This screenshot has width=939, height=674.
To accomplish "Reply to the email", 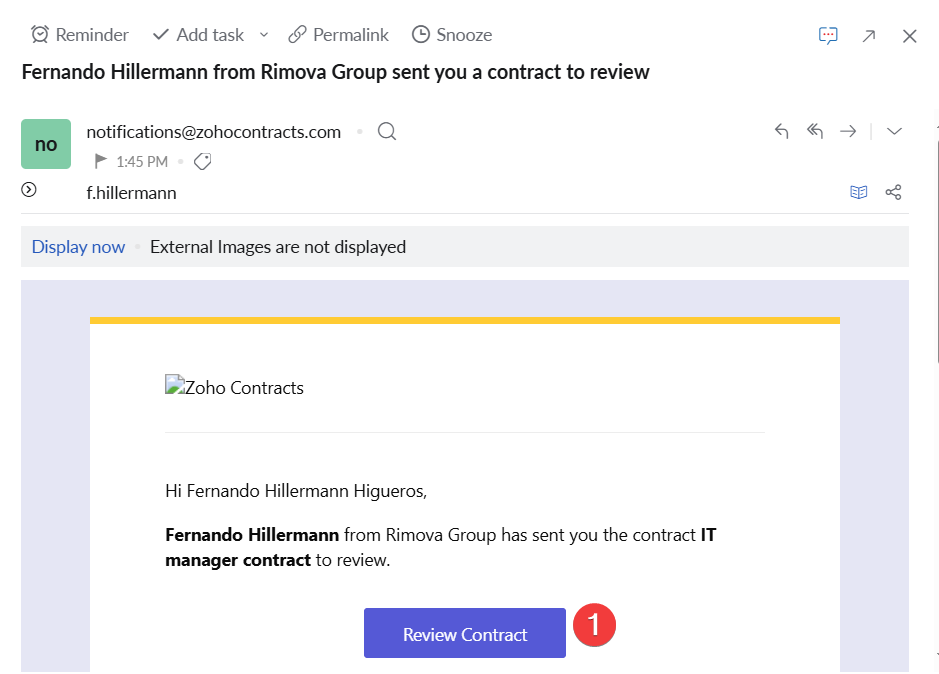I will (782, 132).
